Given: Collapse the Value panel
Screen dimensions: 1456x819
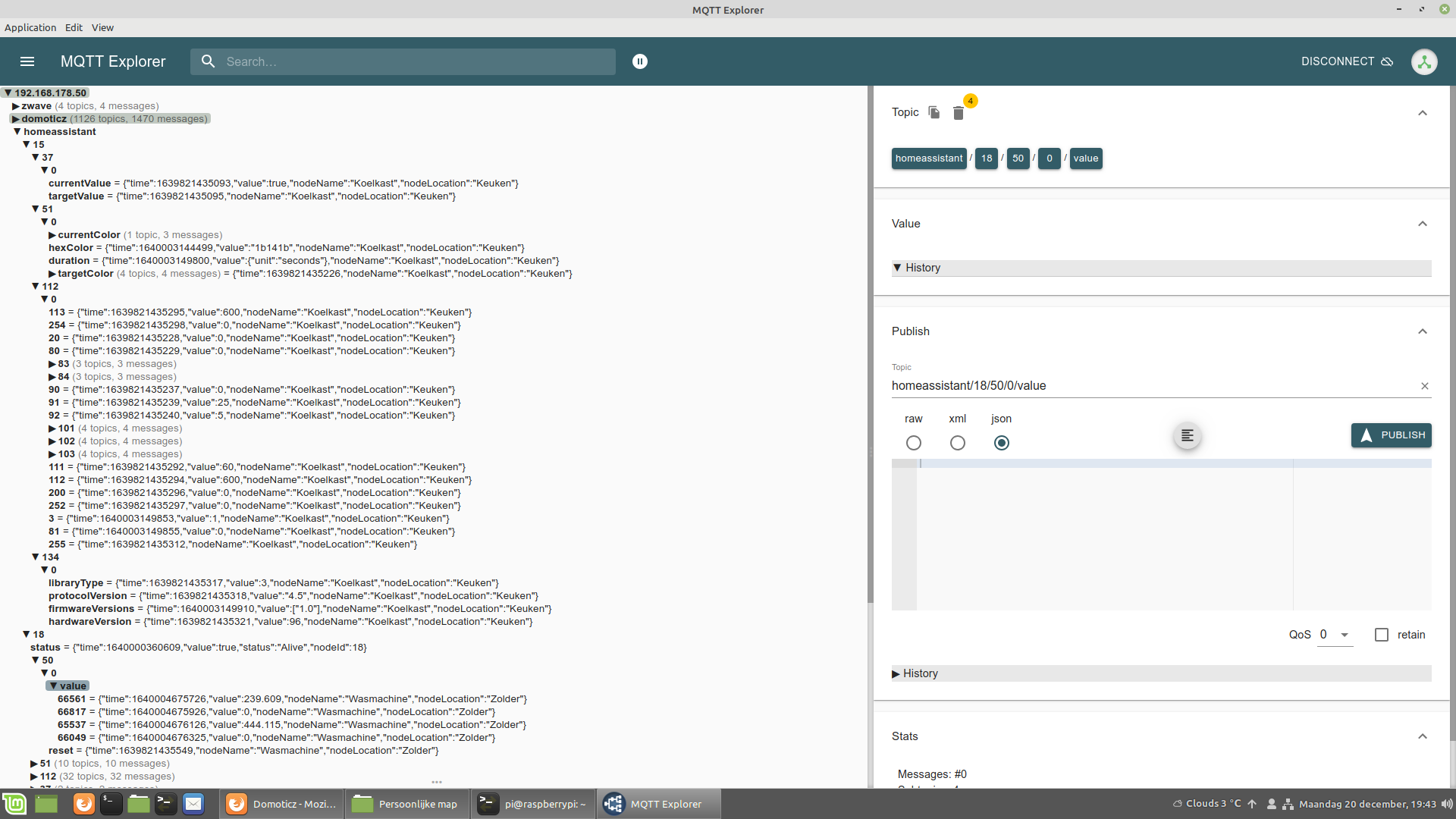Looking at the screenshot, I should coord(1423,224).
